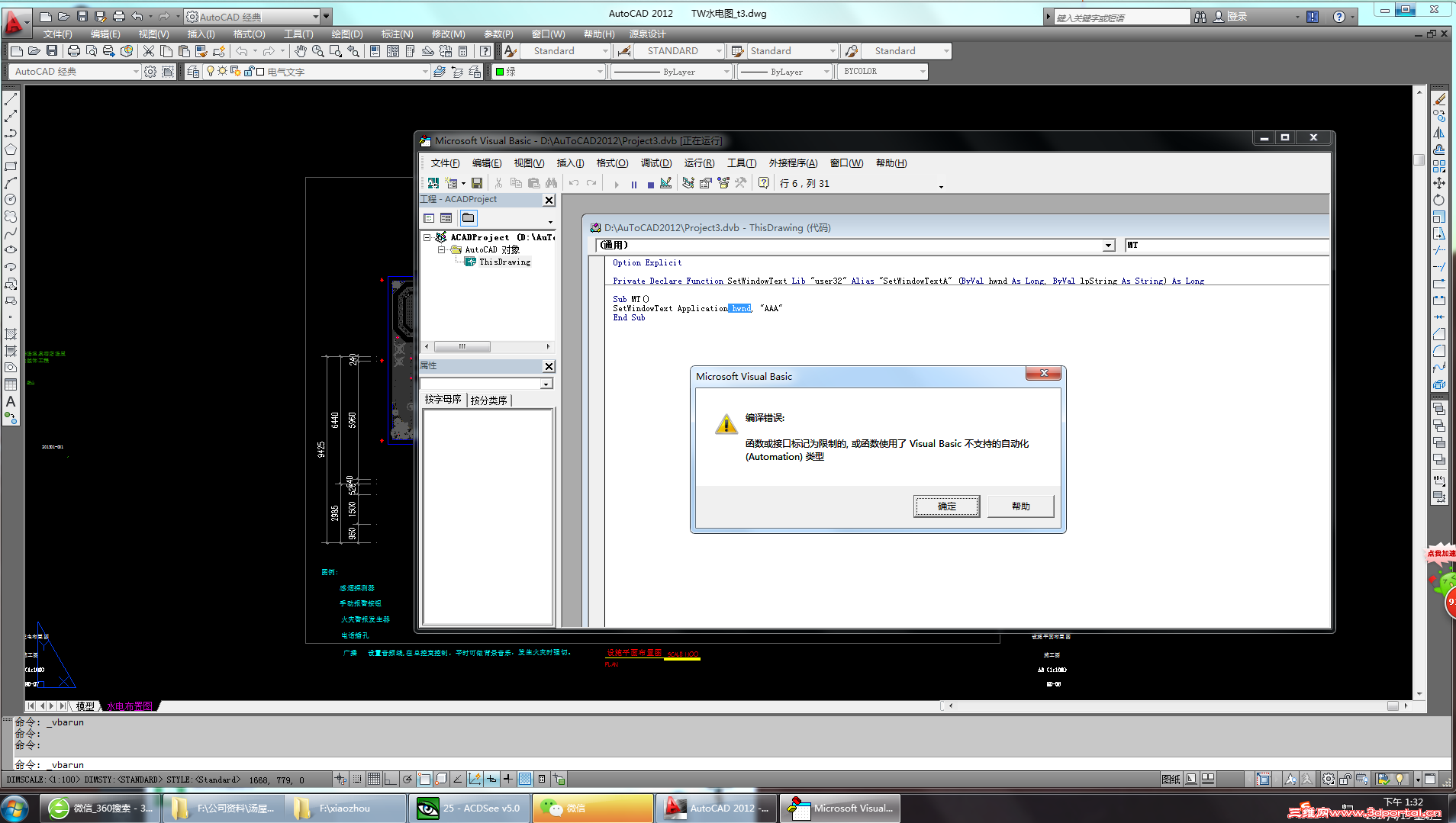Close the 属性 properties panel
The height and width of the screenshot is (823, 1456).
[x=549, y=366]
